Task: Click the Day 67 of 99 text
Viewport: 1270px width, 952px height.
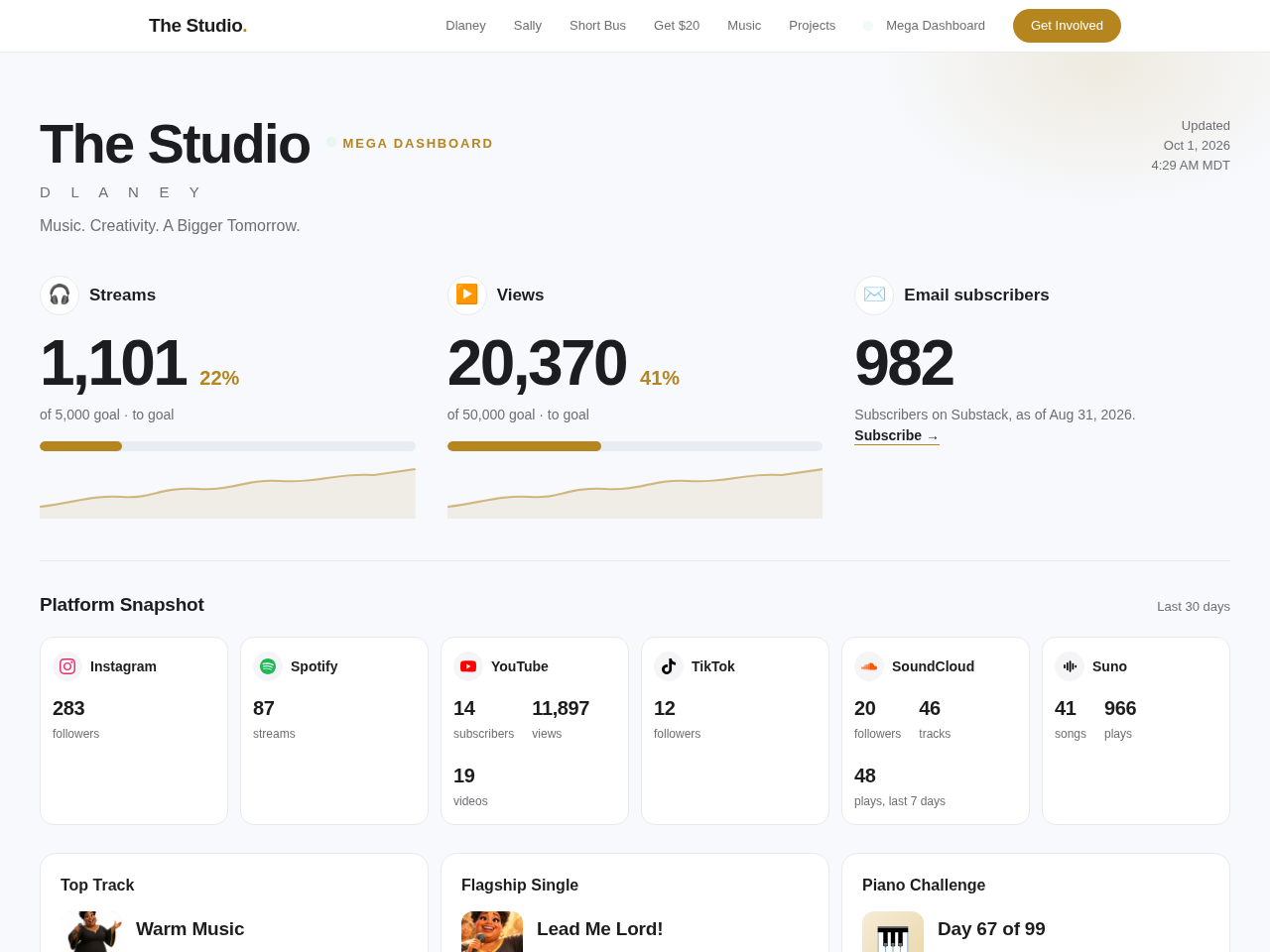Action: click(991, 929)
